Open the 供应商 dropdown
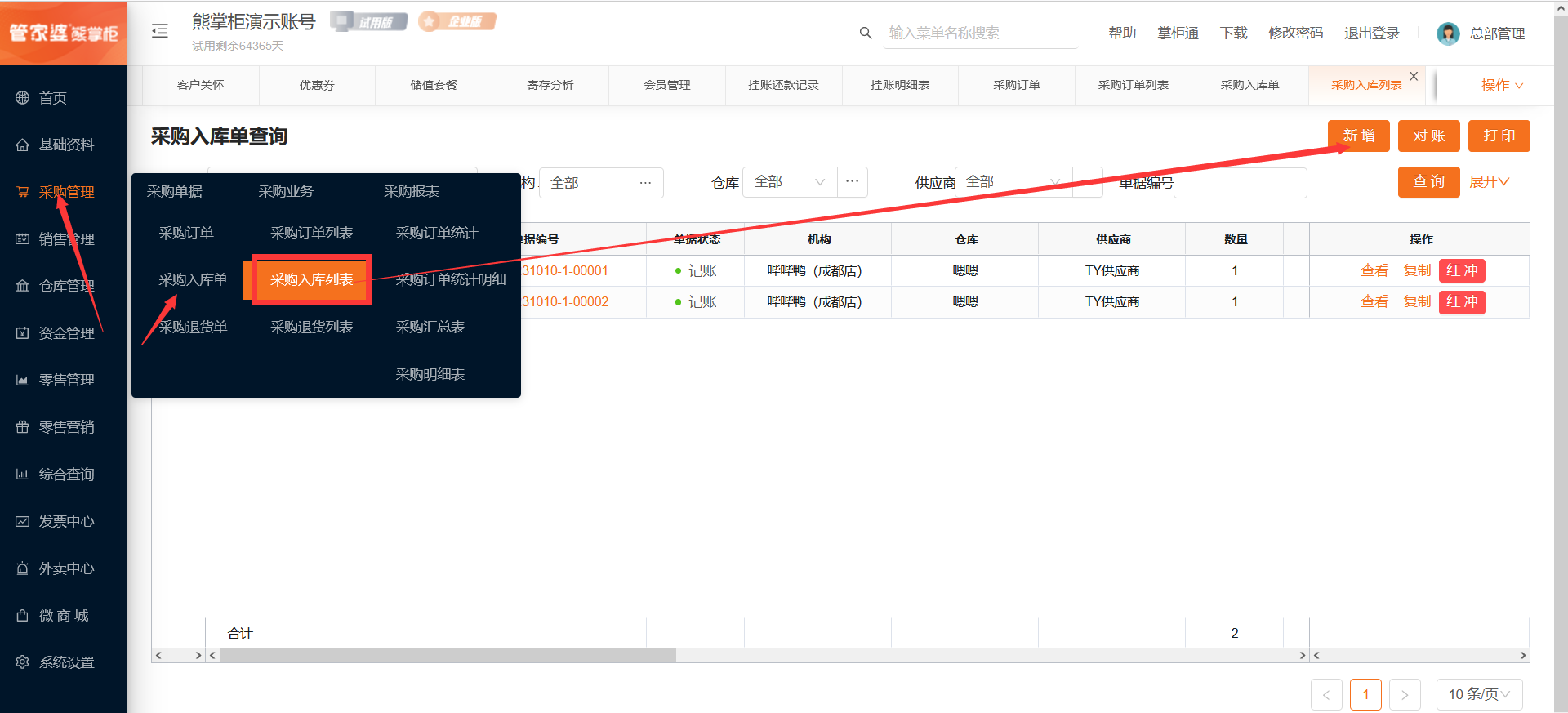The width and height of the screenshot is (1568, 713). [1013, 181]
